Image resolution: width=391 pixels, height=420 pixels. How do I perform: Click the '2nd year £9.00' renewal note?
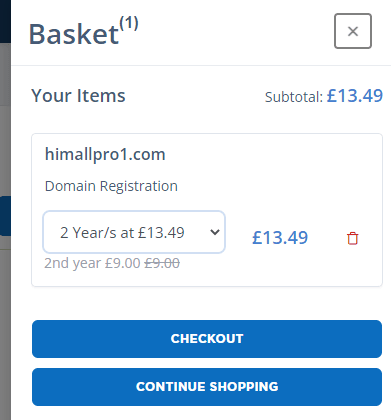92,263
